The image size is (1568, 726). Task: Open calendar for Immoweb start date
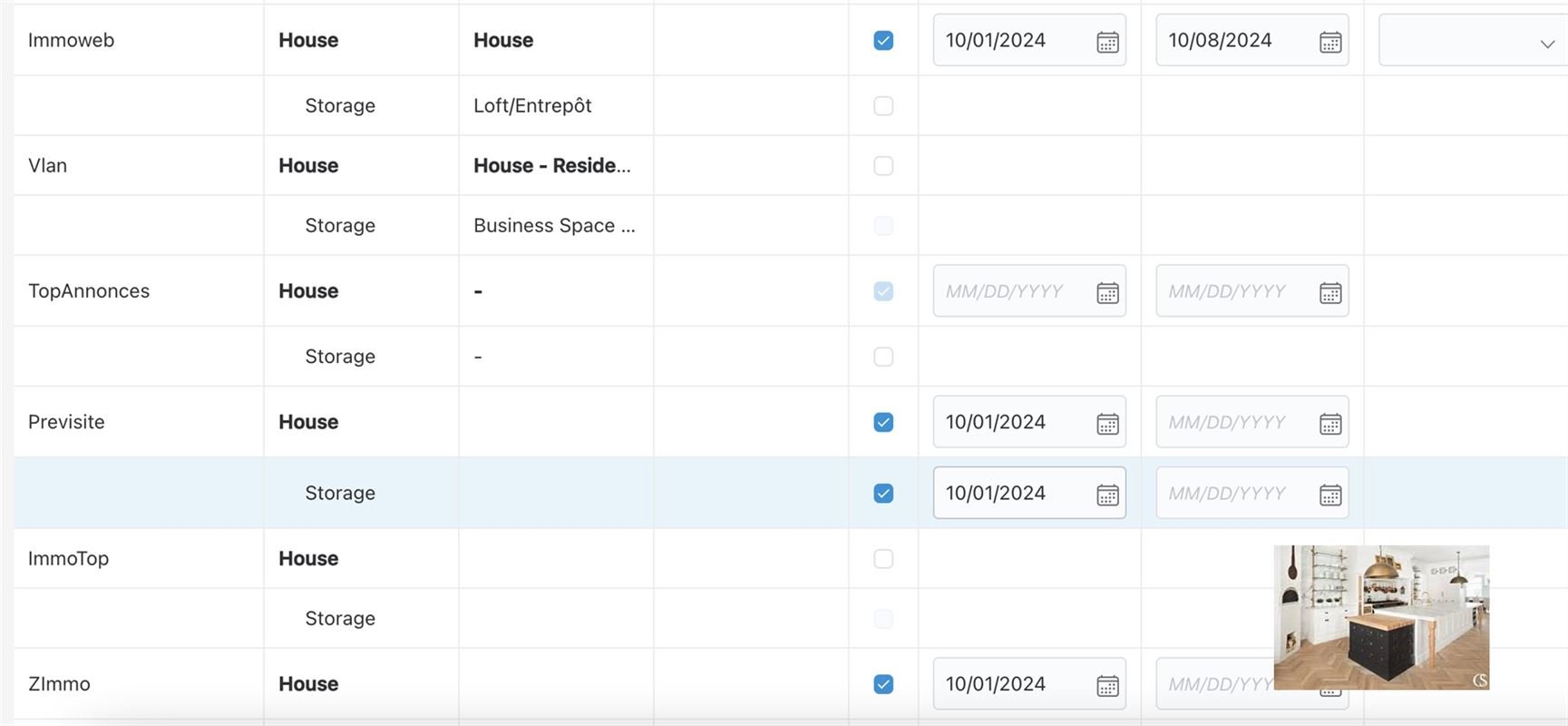[1107, 42]
